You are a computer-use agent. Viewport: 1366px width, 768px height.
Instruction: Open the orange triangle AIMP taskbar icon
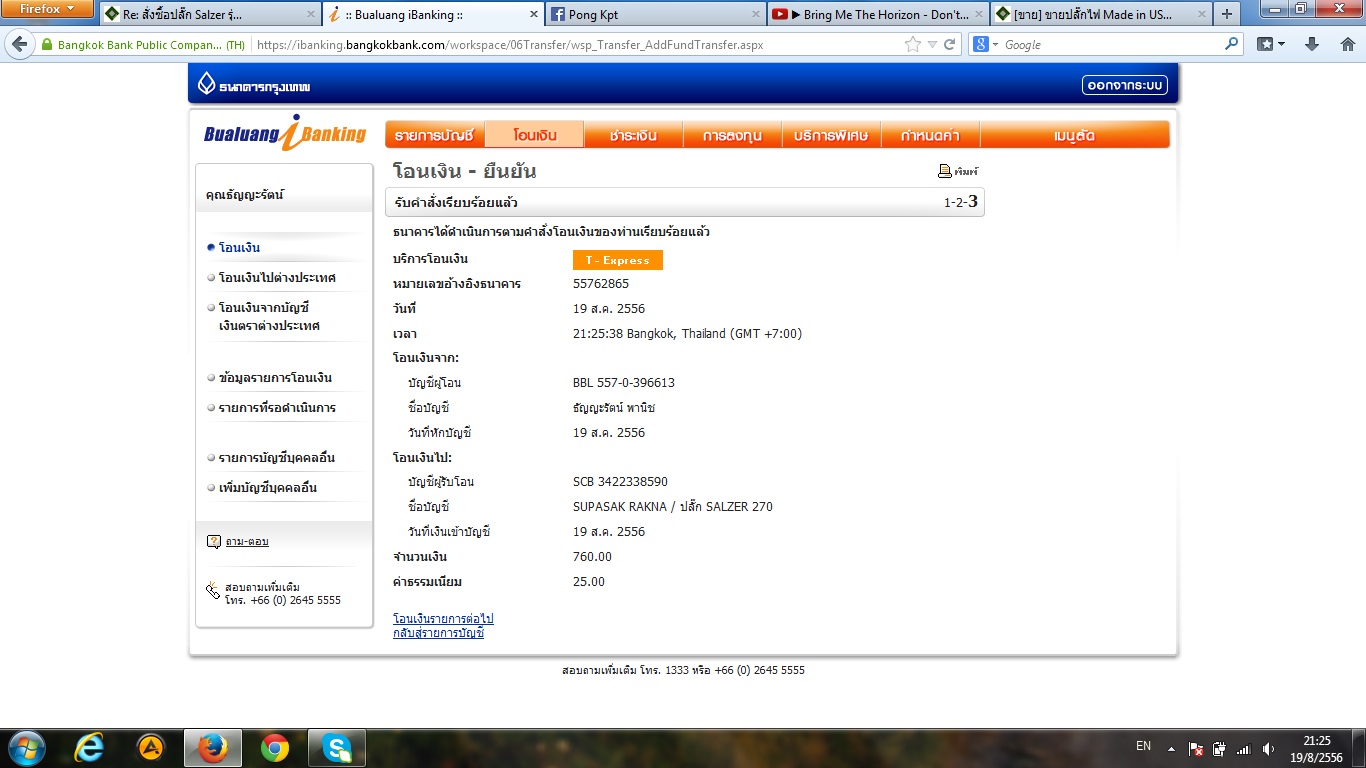point(151,748)
